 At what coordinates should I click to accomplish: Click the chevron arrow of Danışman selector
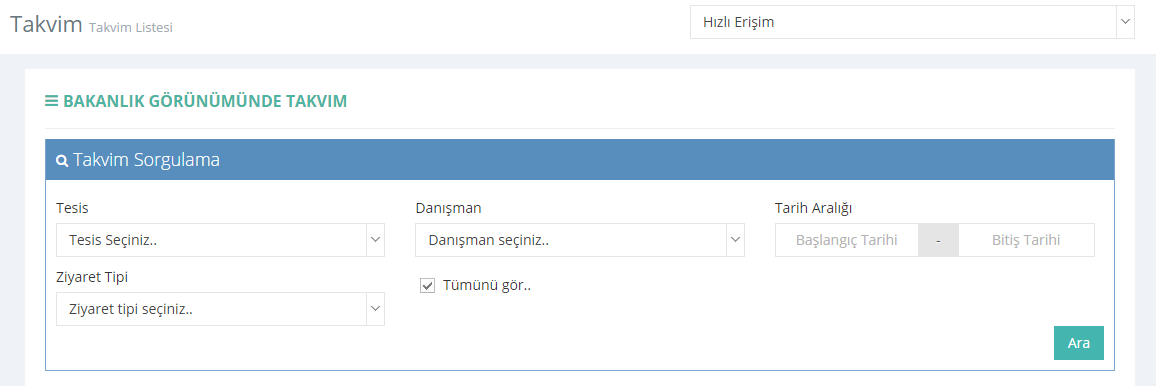[x=735, y=240]
